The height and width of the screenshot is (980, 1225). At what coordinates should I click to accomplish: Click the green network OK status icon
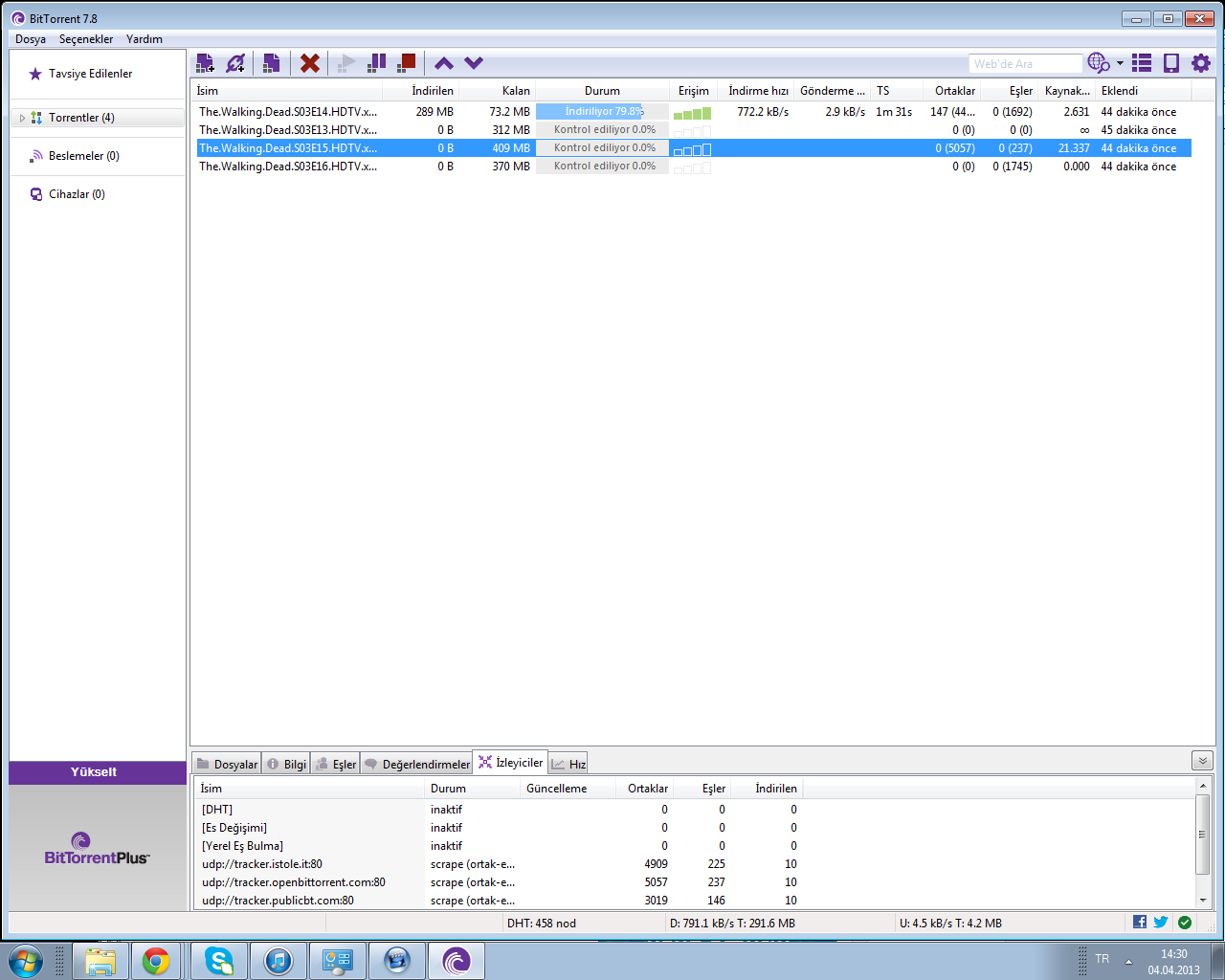[x=1185, y=923]
